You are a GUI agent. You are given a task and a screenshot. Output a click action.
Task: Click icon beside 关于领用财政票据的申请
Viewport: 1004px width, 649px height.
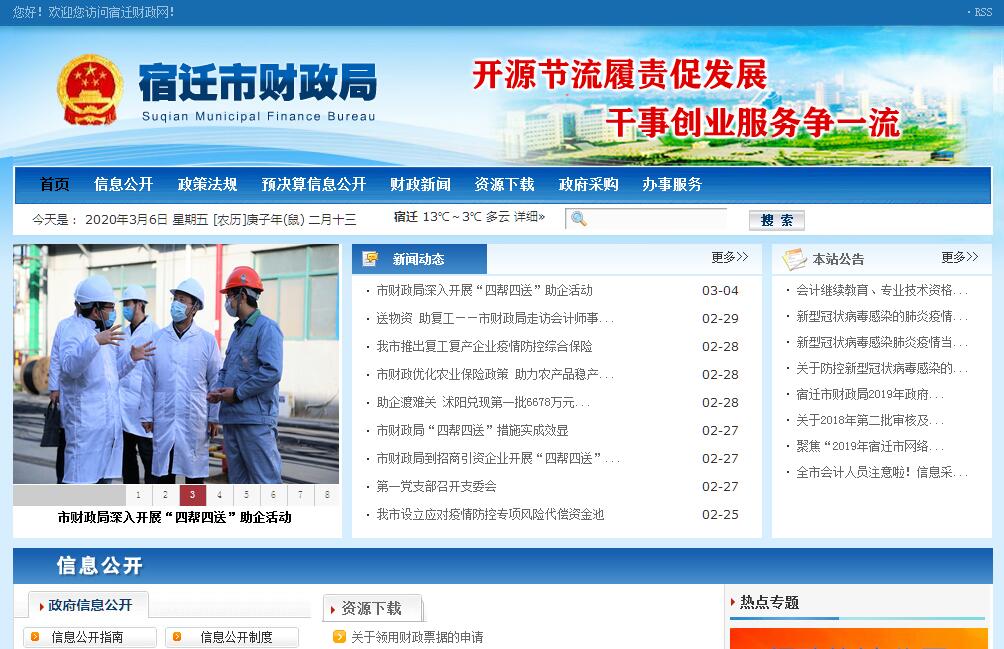(339, 637)
